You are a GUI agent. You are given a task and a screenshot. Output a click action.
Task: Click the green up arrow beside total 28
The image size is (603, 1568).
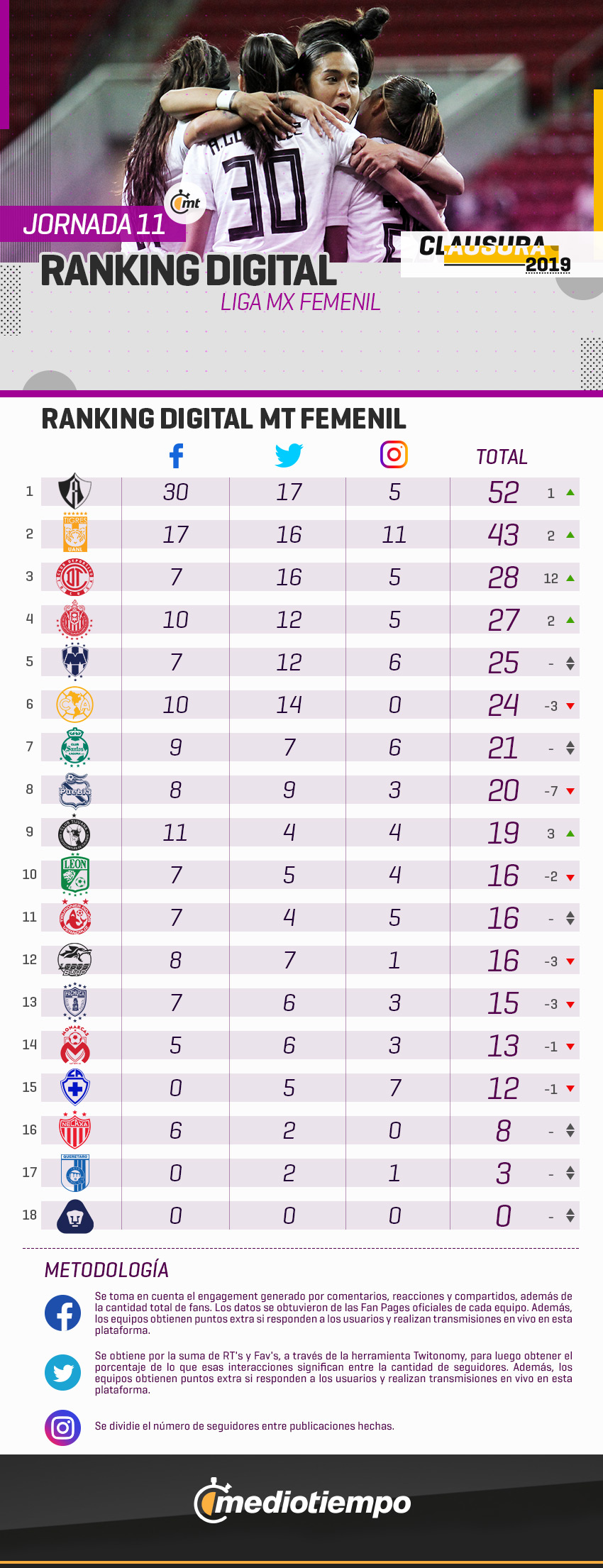570,578
